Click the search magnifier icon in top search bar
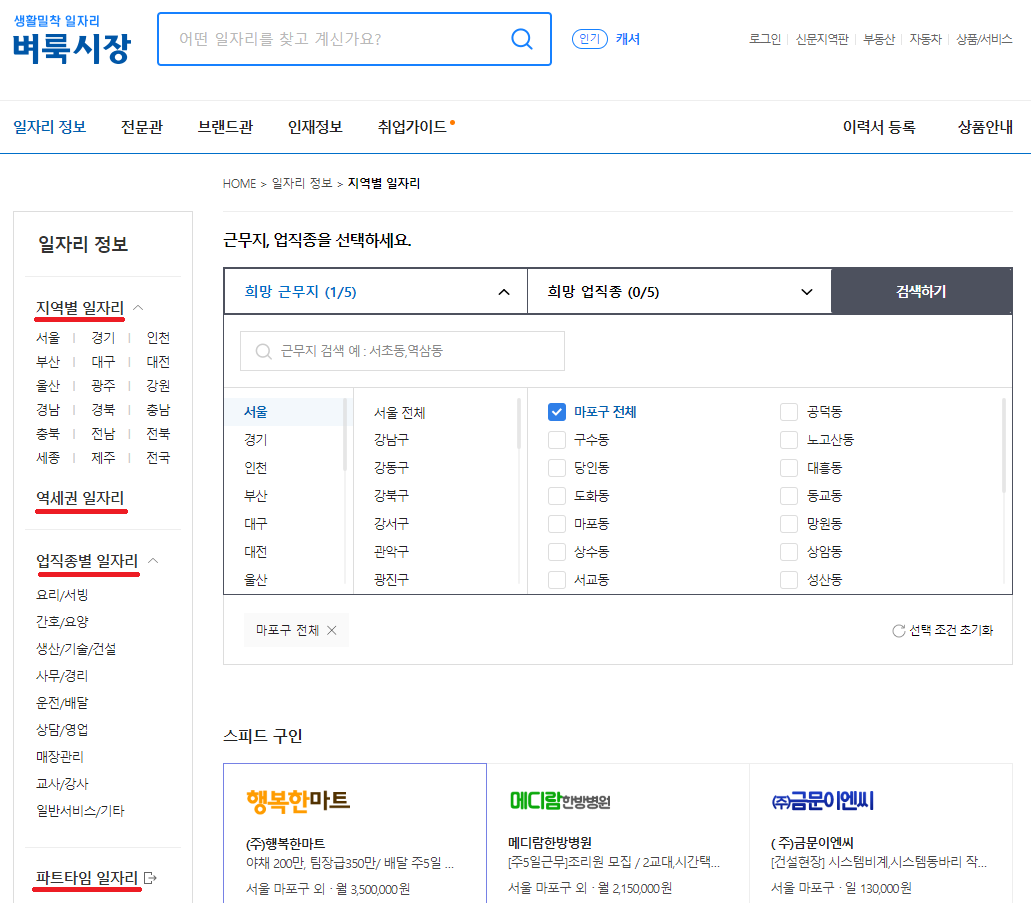The width and height of the screenshot is (1031, 903). pyautogui.click(x=521, y=39)
